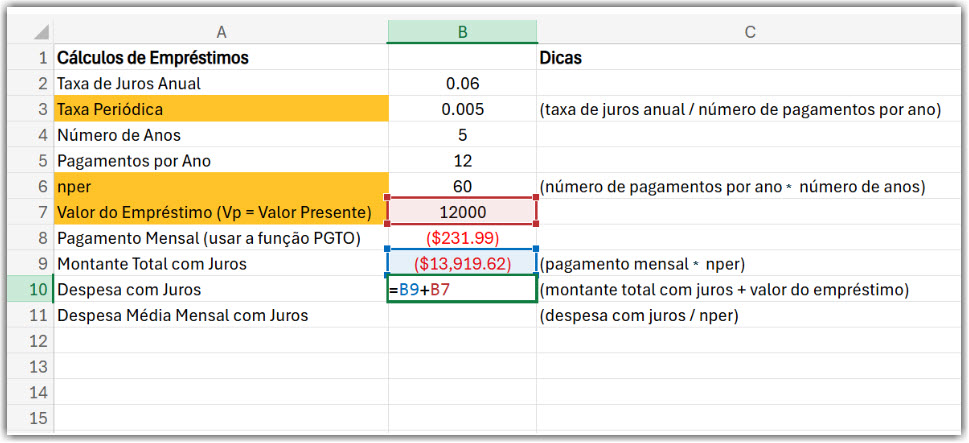Click the Select All corner triangle
This screenshot has width=969, height=443.
click(x=40, y=32)
